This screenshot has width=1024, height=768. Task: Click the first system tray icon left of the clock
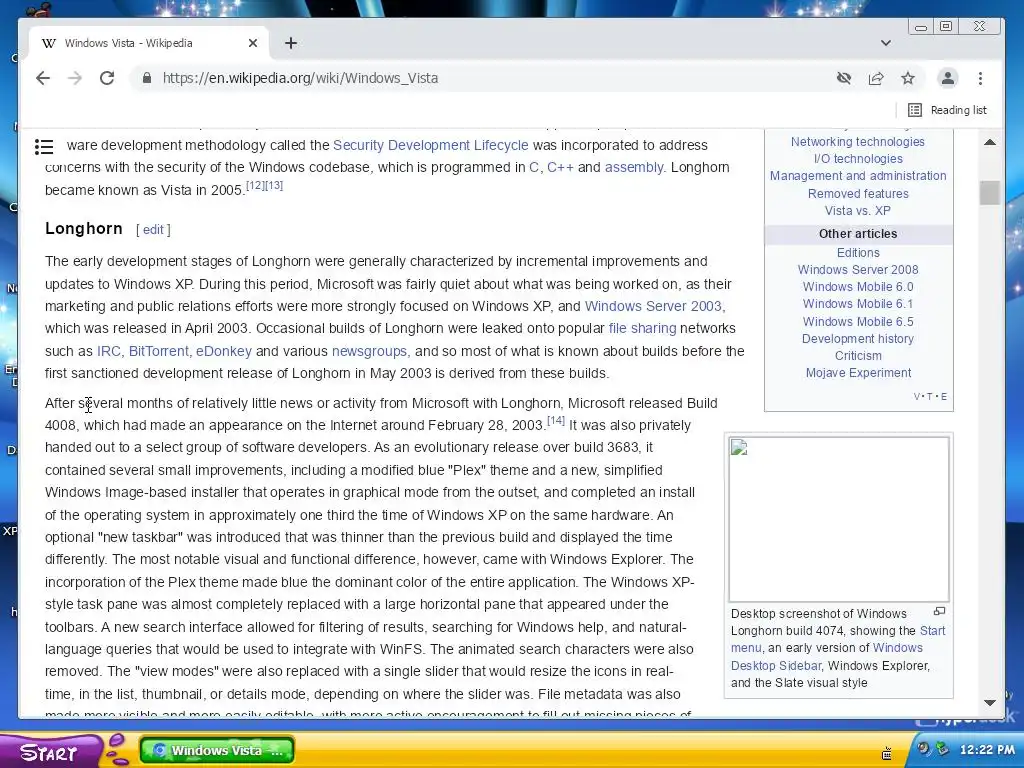click(x=942, y=748)
